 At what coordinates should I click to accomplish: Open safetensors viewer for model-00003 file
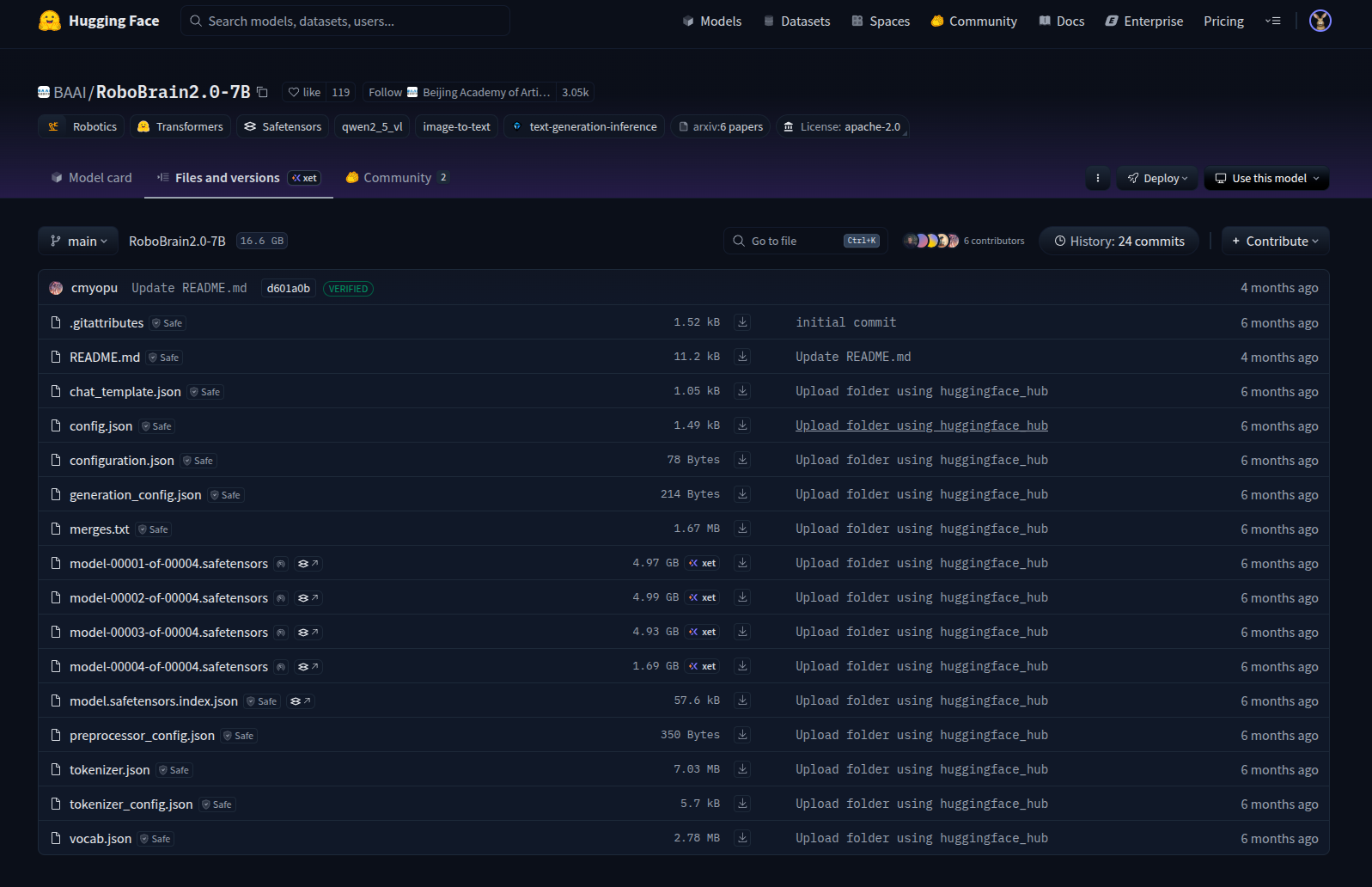tap(308, 633)
